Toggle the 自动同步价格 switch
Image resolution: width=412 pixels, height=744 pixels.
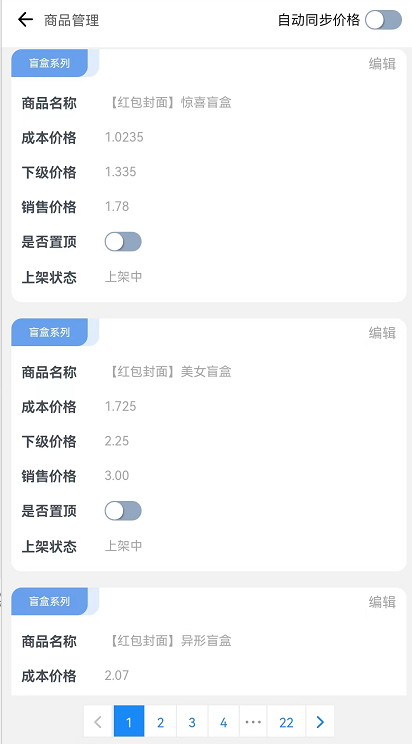[x=384, y=20]
